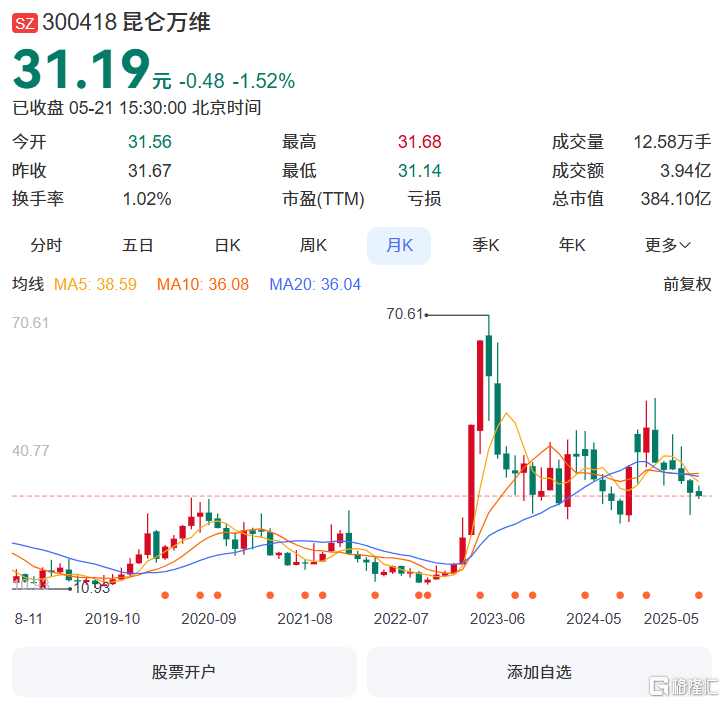
Task: Click the price change -0.48 -1.52%
Action: pyautogui.click(x=237, y=81)
